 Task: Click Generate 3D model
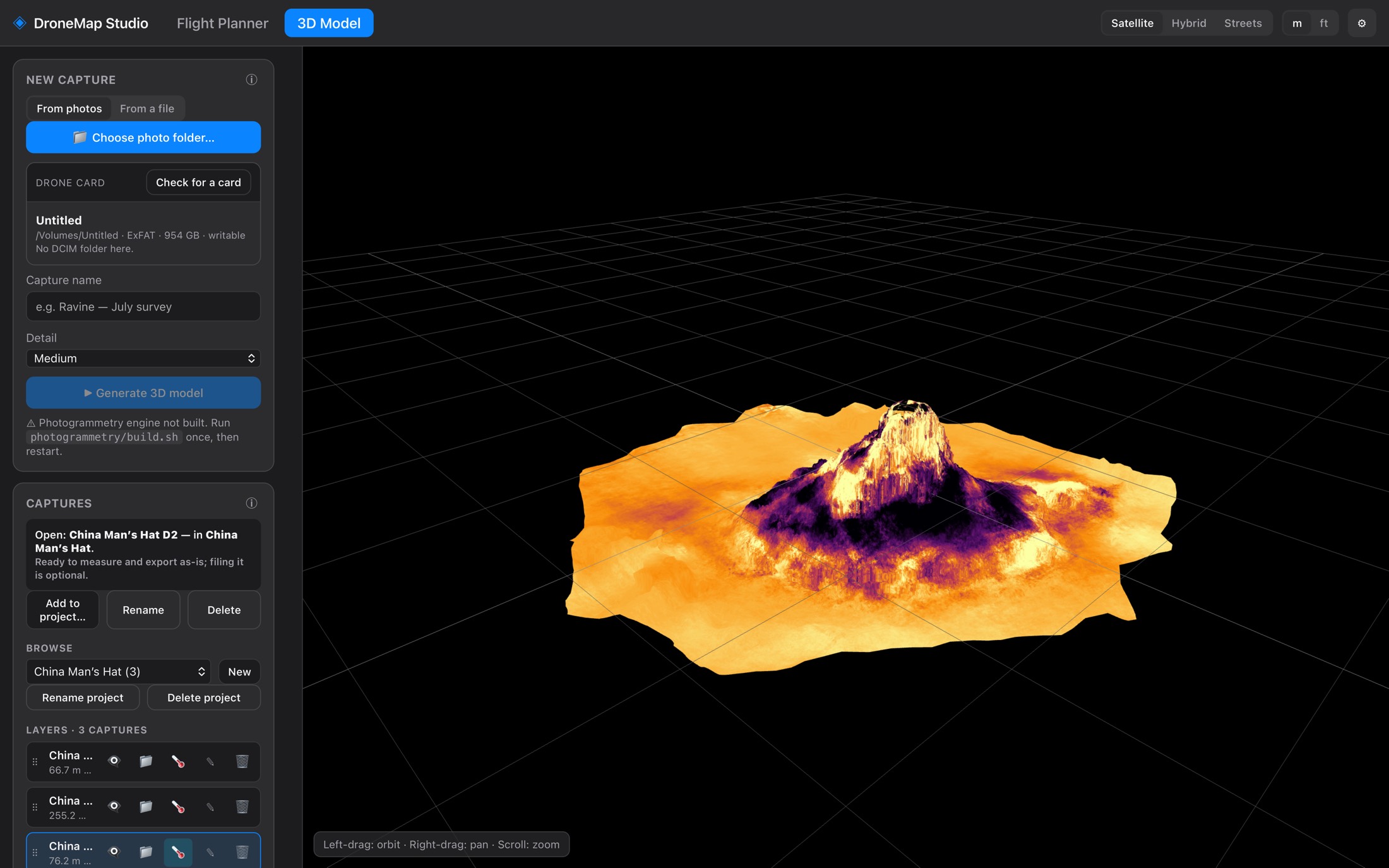[143, 393]
